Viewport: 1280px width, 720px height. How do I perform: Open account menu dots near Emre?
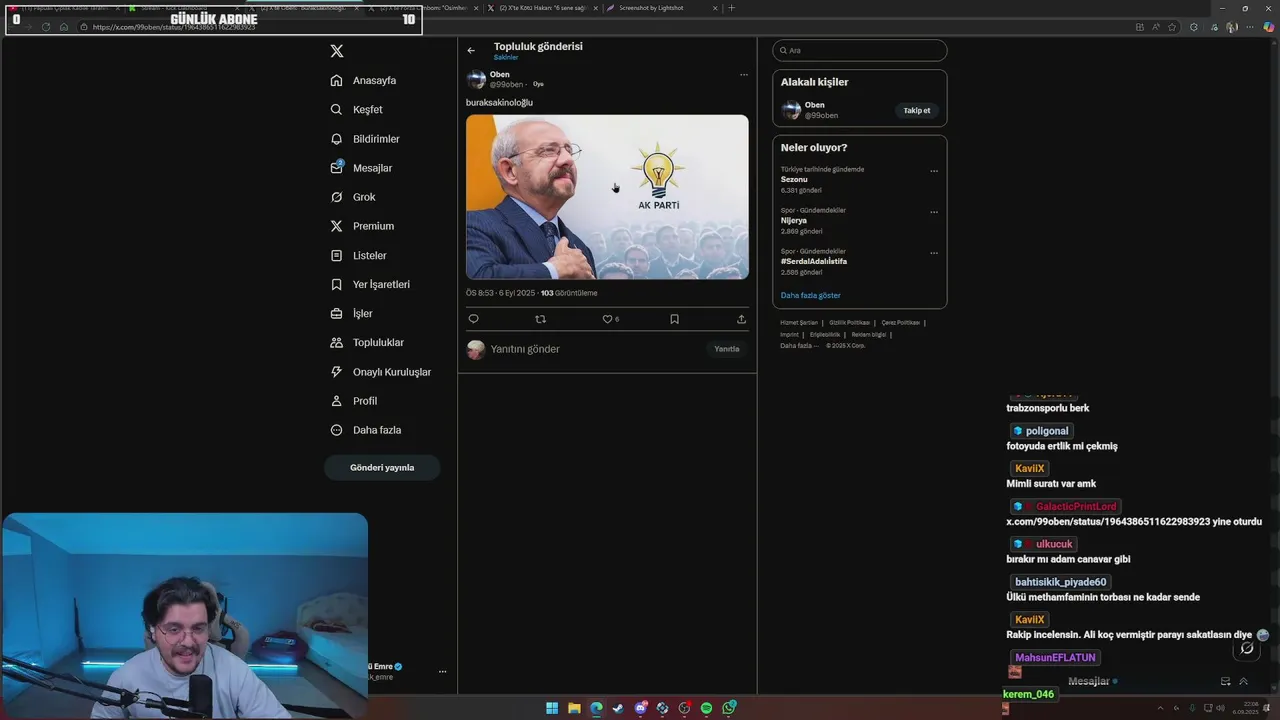tap(442, 672)
